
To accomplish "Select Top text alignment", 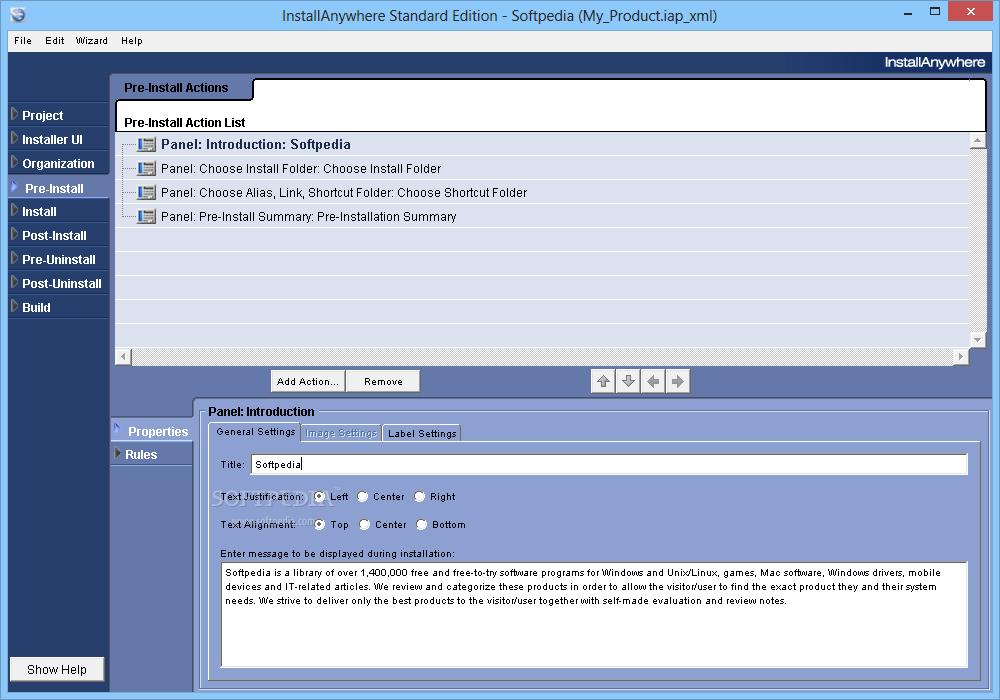I will (320, 525).
